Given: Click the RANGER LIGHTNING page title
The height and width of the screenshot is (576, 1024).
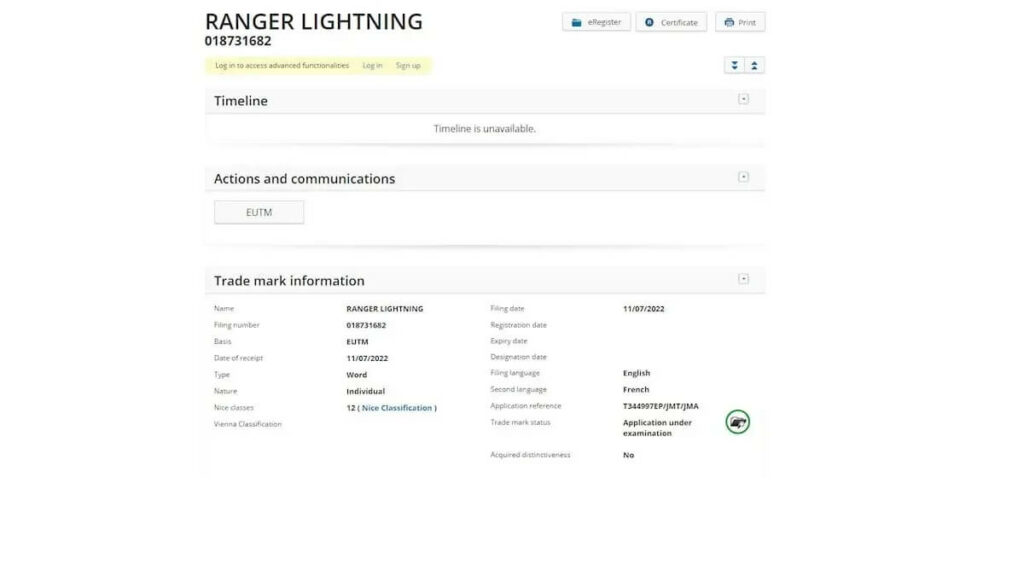Looking at the screenshot, I should [x=313, y=21].
